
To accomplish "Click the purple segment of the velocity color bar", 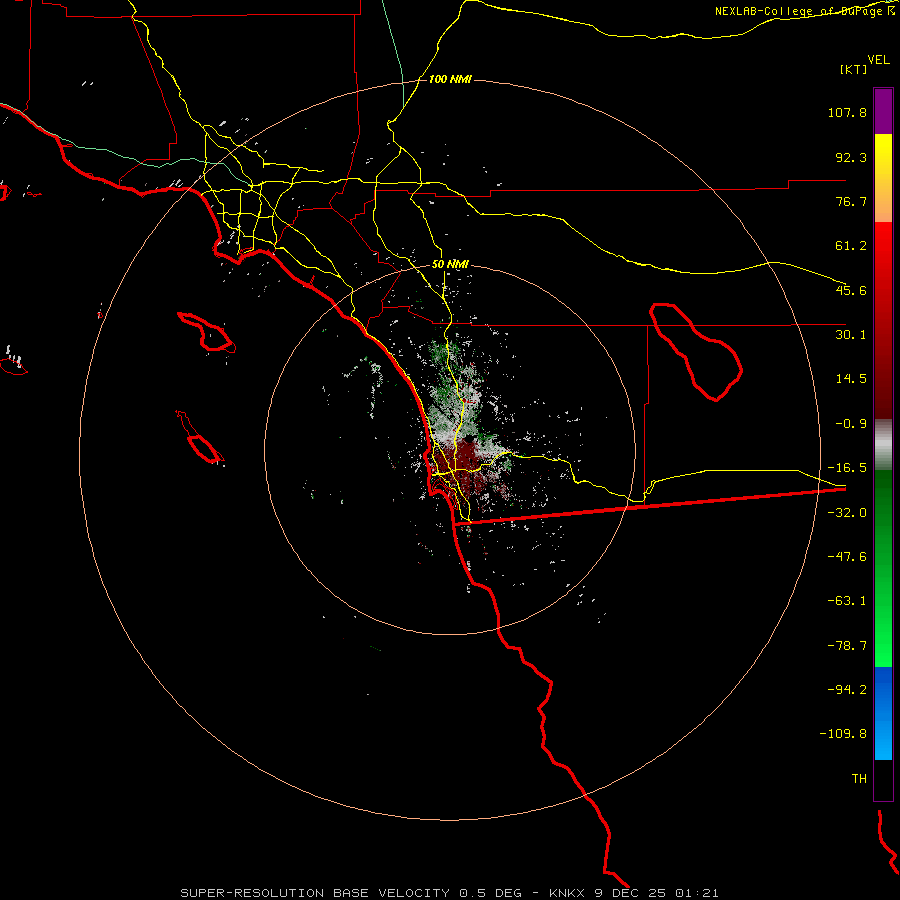I will pyautogui.click(x=883, y=111).
